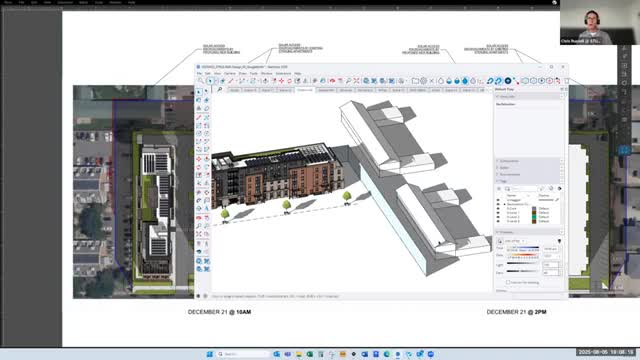Open the UTC time zone dropdown in Shadows

point(515,241)
